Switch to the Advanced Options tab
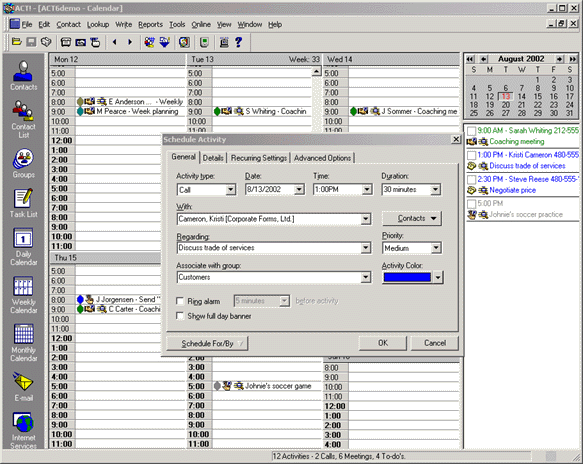 point(322,158)
